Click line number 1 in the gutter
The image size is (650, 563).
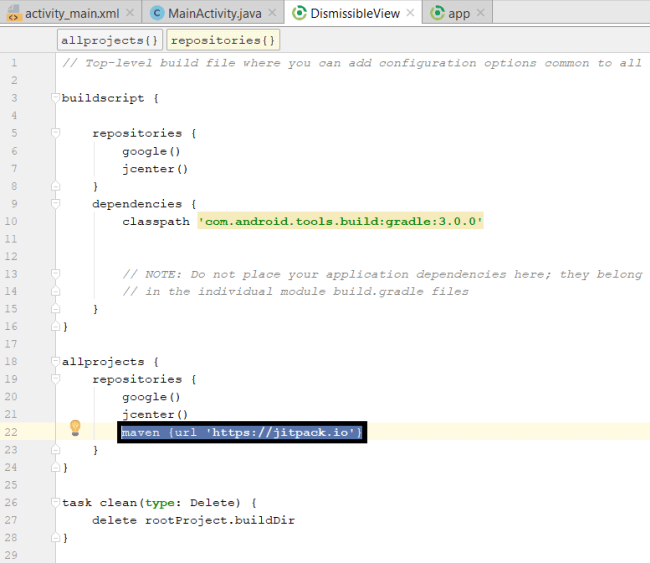click(x=14, y=63)
